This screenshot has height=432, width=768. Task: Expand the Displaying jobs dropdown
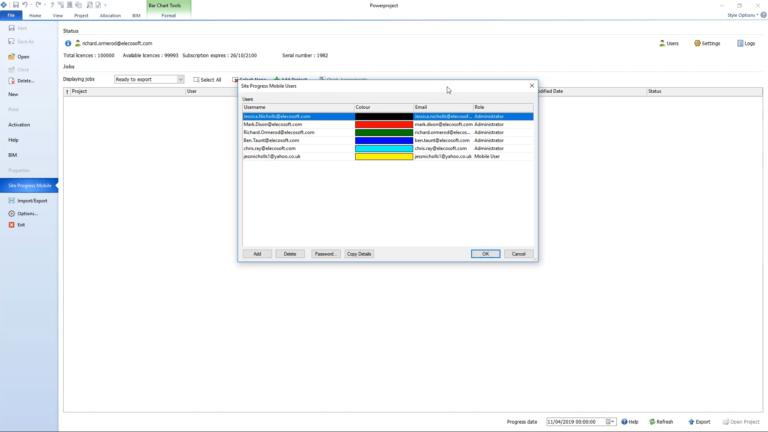pyautogui.click(x=180, y=79)
